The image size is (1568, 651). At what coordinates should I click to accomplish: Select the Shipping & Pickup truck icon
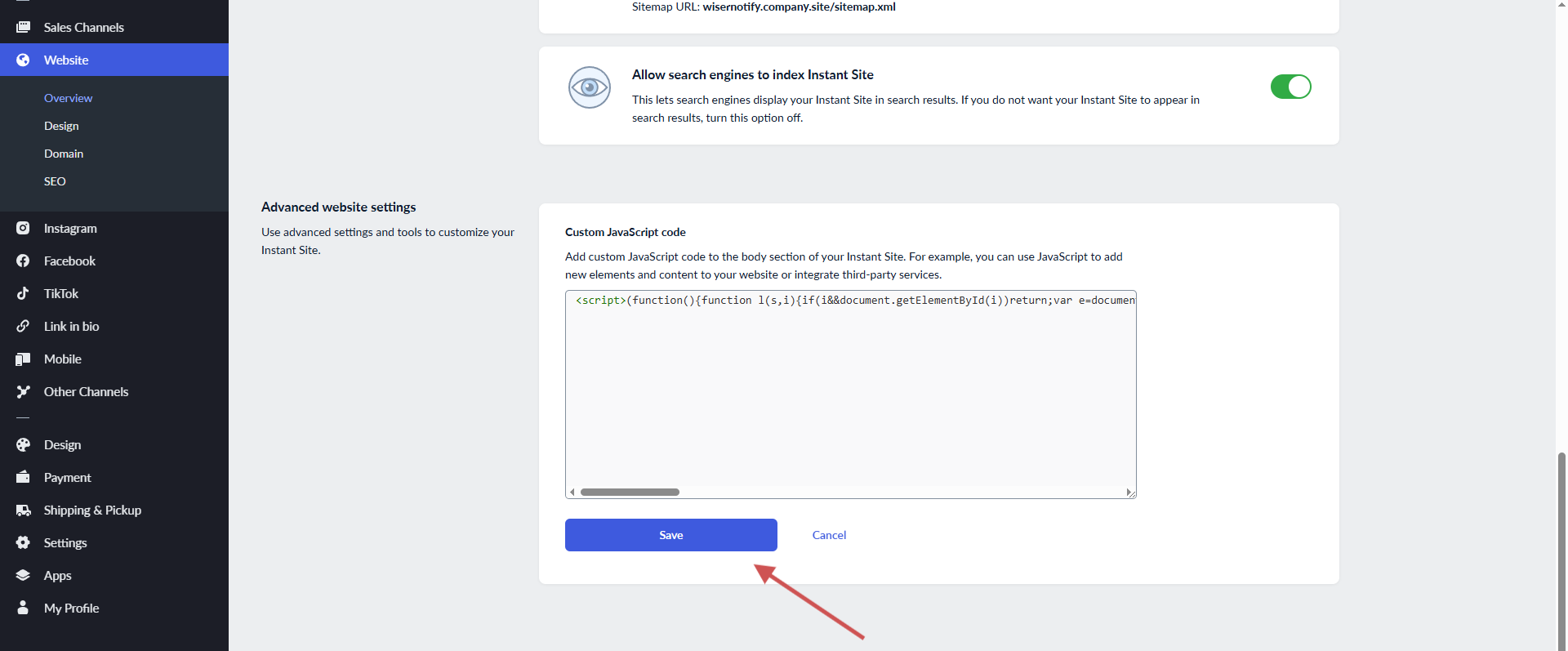click(x=23, y=511)
